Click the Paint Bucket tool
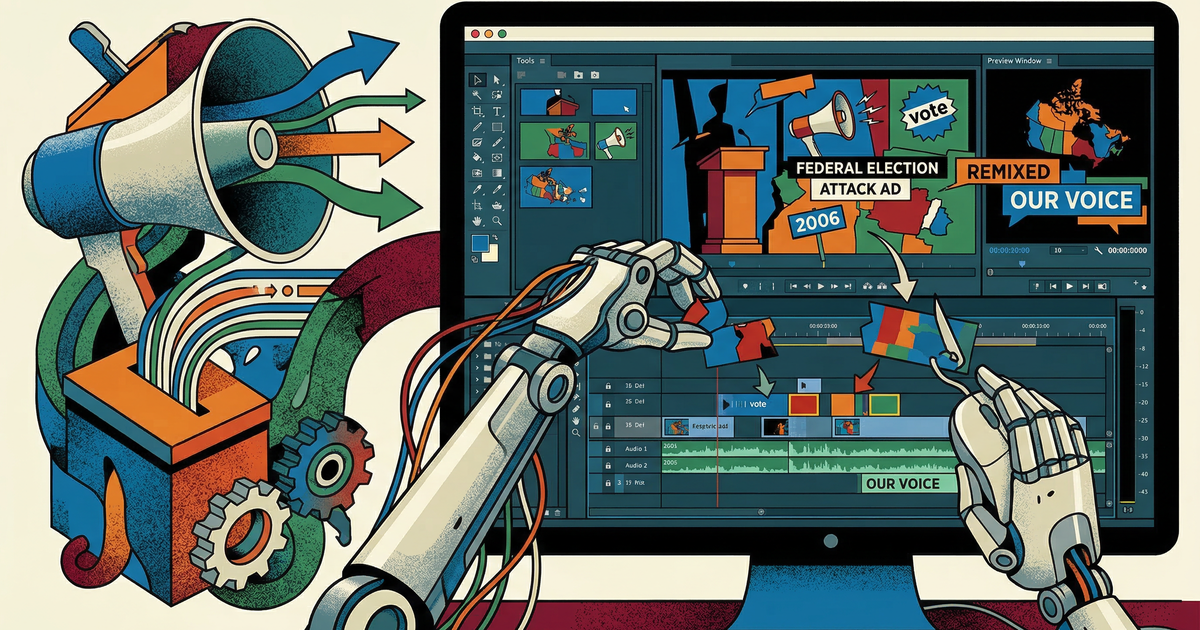 (x=478, y=158)
